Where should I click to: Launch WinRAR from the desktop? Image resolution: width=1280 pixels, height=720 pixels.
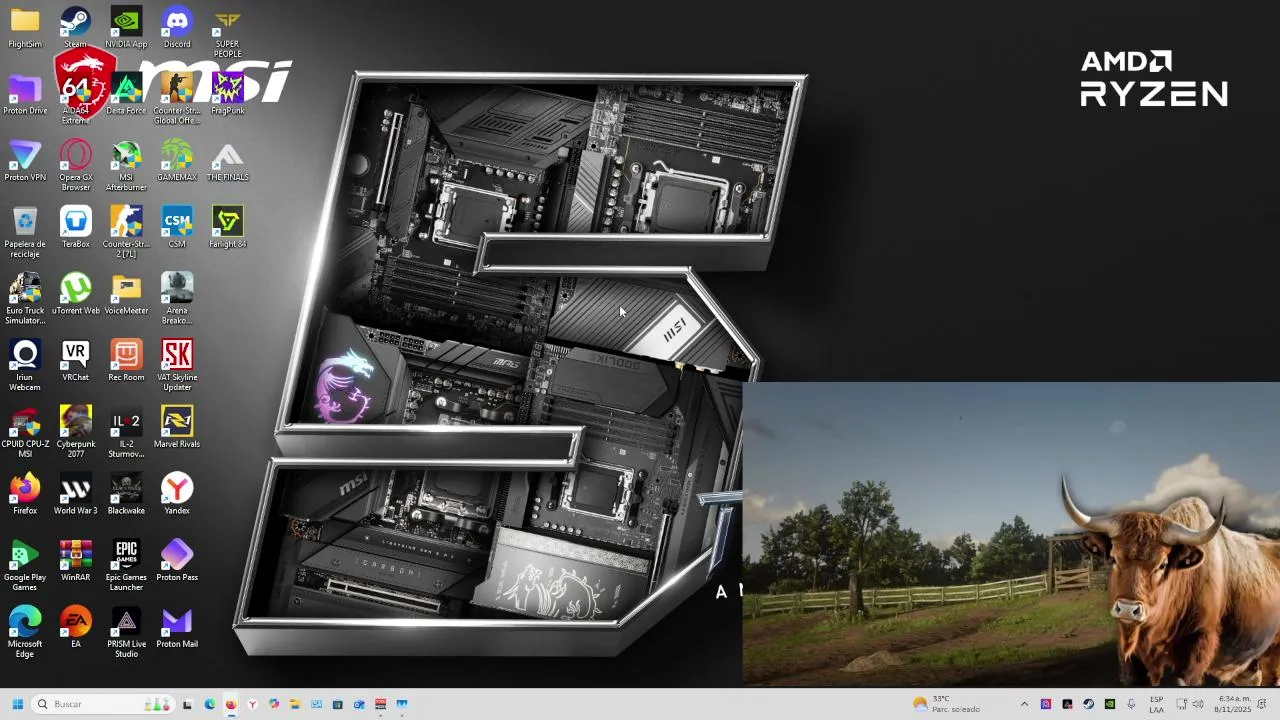click(x=76, y=562)
